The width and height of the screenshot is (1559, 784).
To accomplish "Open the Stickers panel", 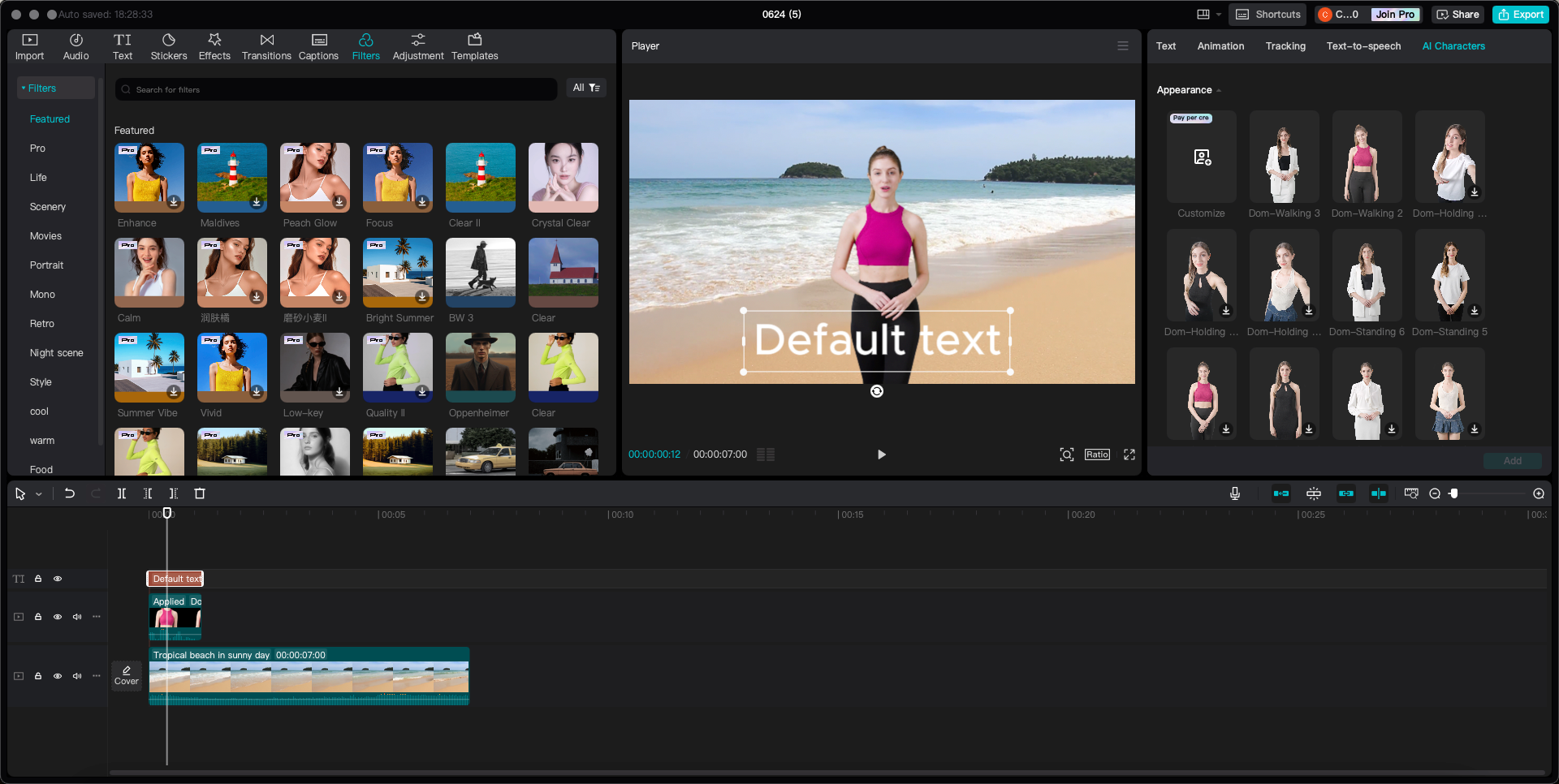I will pos(169,45).
